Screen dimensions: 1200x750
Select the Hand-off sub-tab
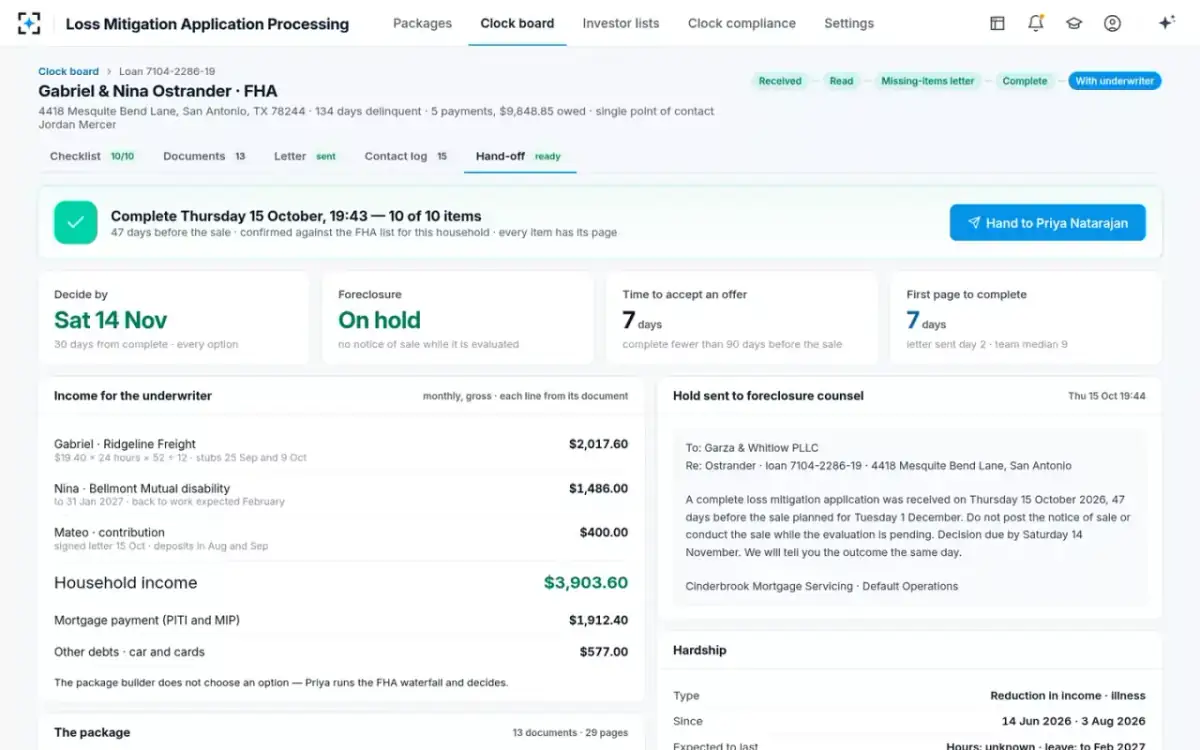[x=519, y=156]
